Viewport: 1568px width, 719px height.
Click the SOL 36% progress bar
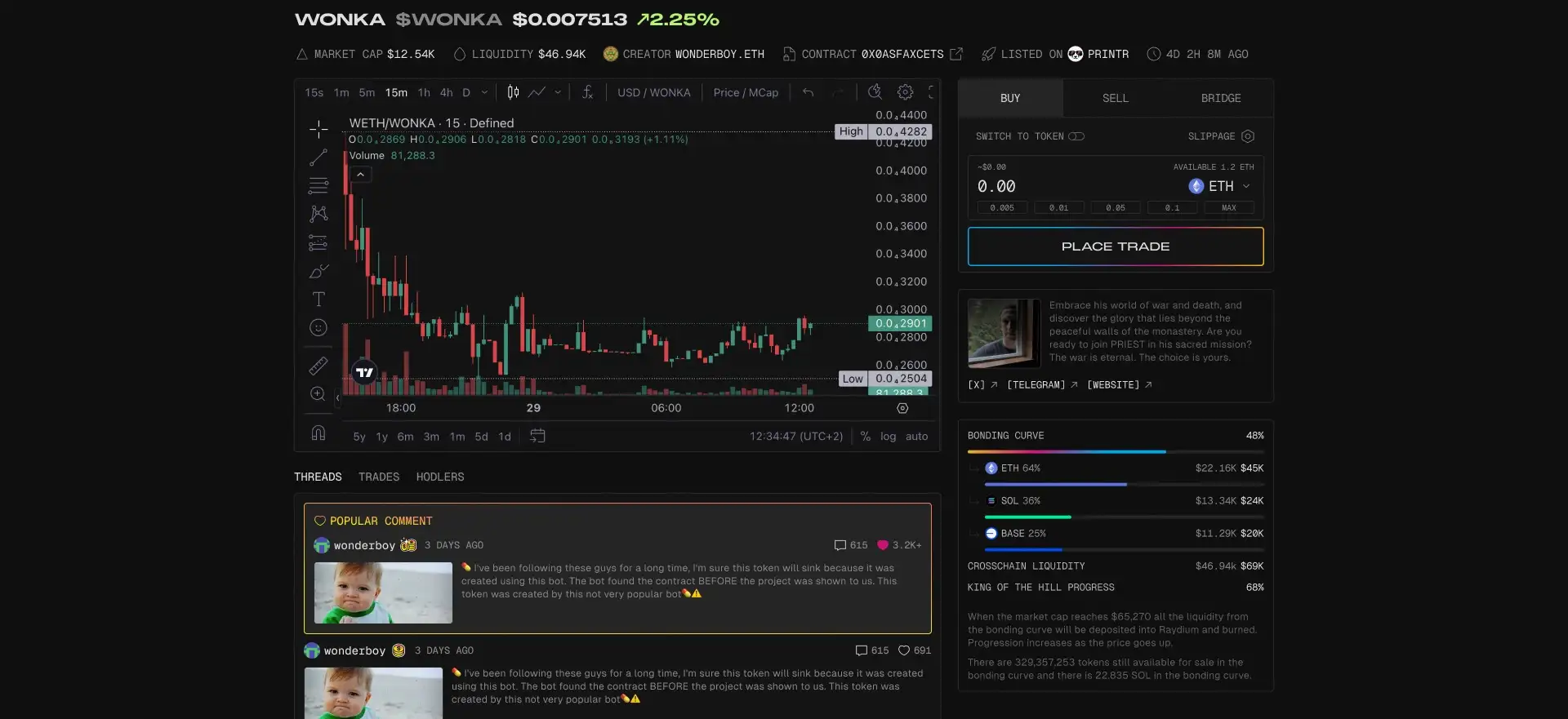tap(1124, 517)
